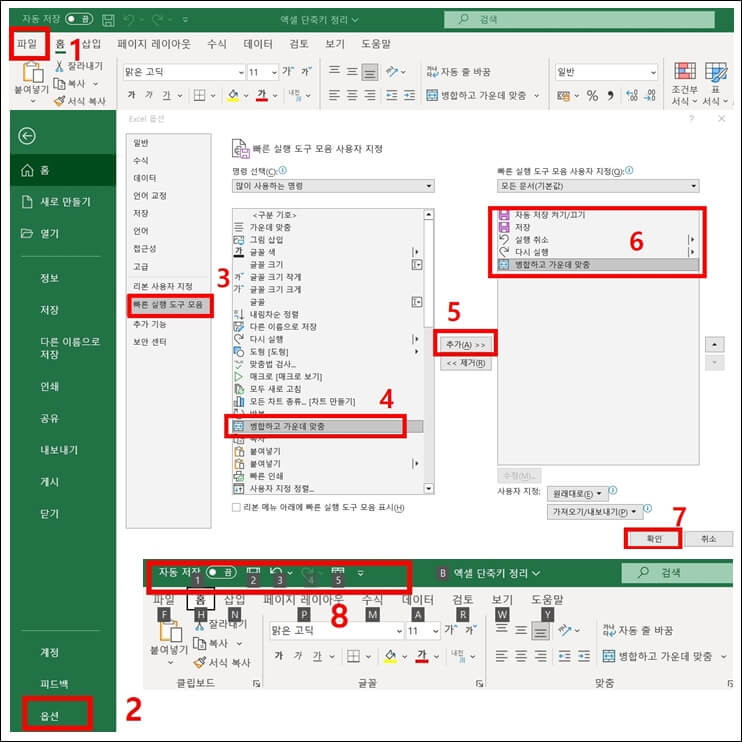Select 빠른 실행 도구 모음 options category
Image resolution: width=742 pixels, height=742 pixels.
(x=168, y=305)
